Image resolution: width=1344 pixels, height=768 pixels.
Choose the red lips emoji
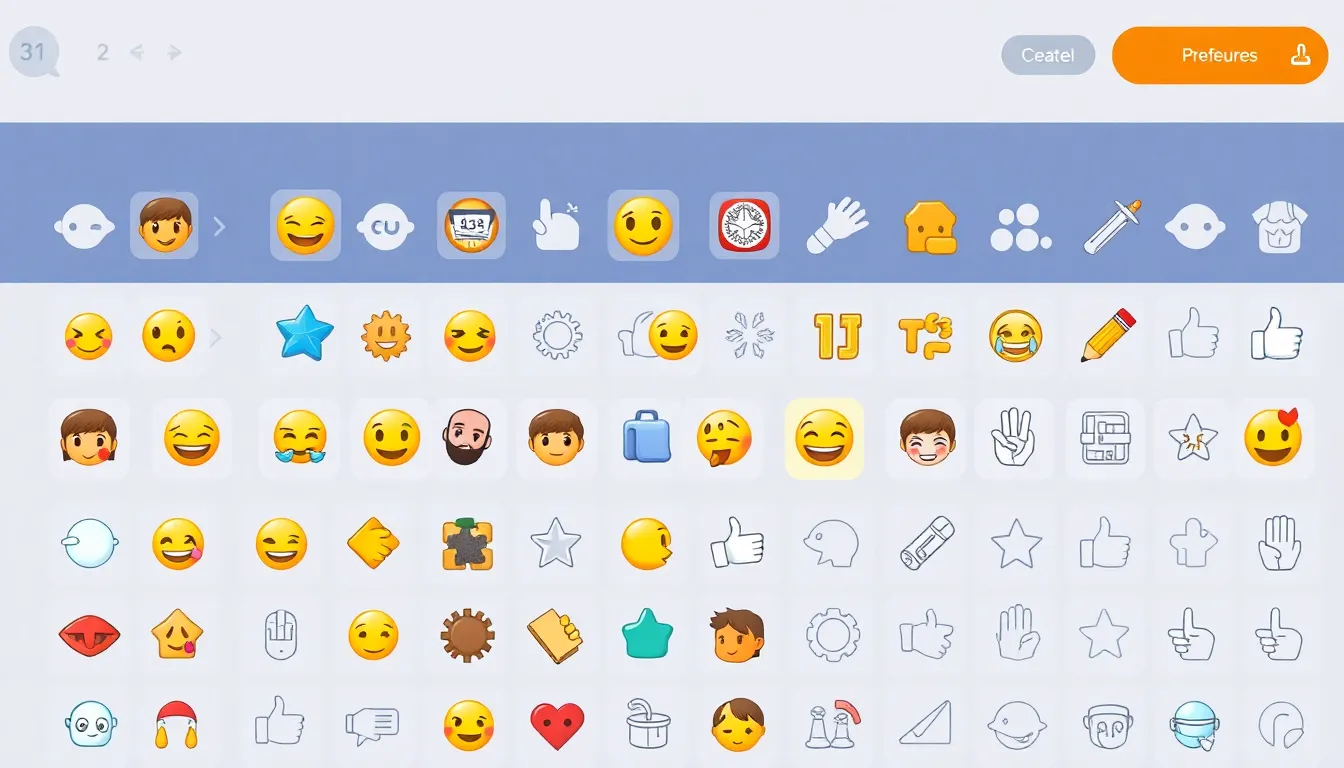point(90,634)
